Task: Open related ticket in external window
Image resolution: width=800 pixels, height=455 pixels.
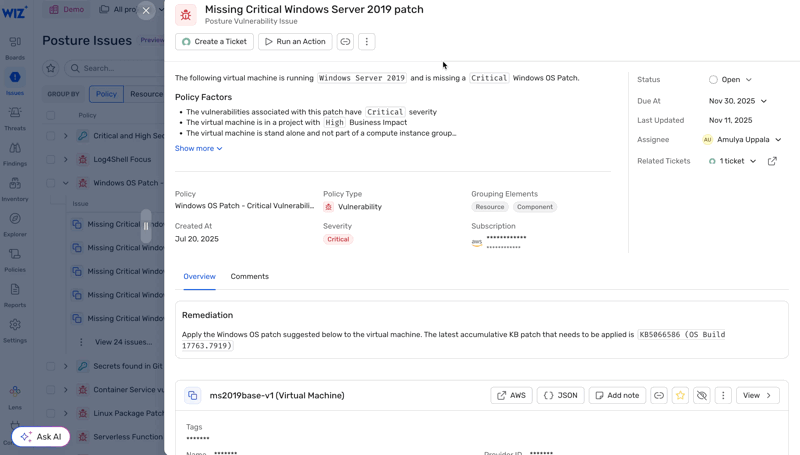Action: [x=772, y=161]
